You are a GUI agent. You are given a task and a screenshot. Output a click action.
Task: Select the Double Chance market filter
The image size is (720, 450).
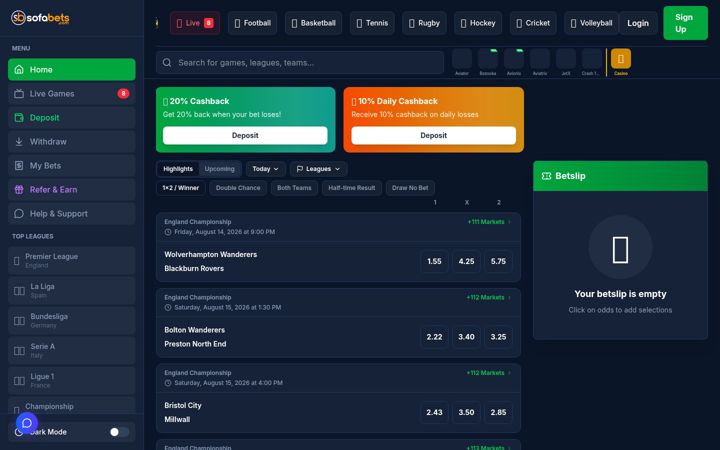click(238, 188)
